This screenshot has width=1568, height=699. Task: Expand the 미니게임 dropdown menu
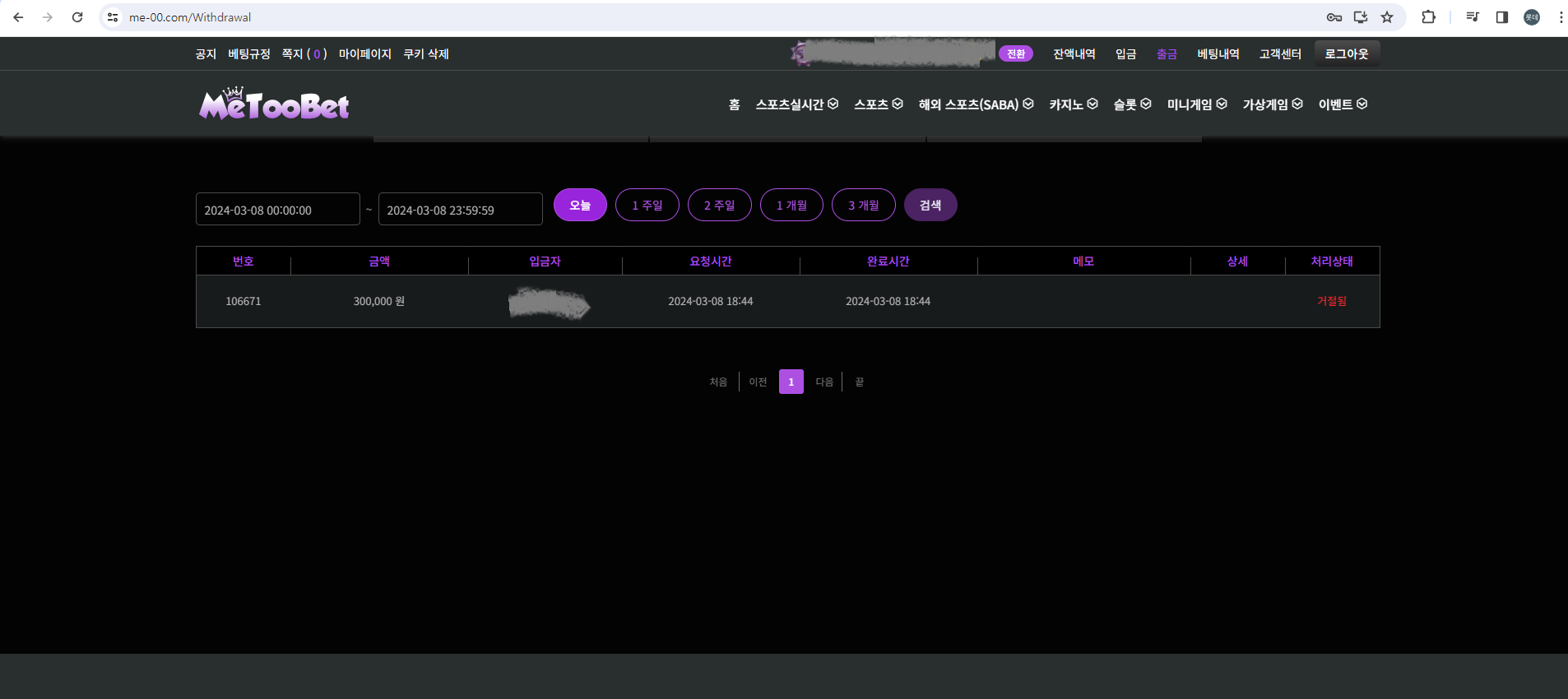pyautogui.click(x=1196, y=104)
